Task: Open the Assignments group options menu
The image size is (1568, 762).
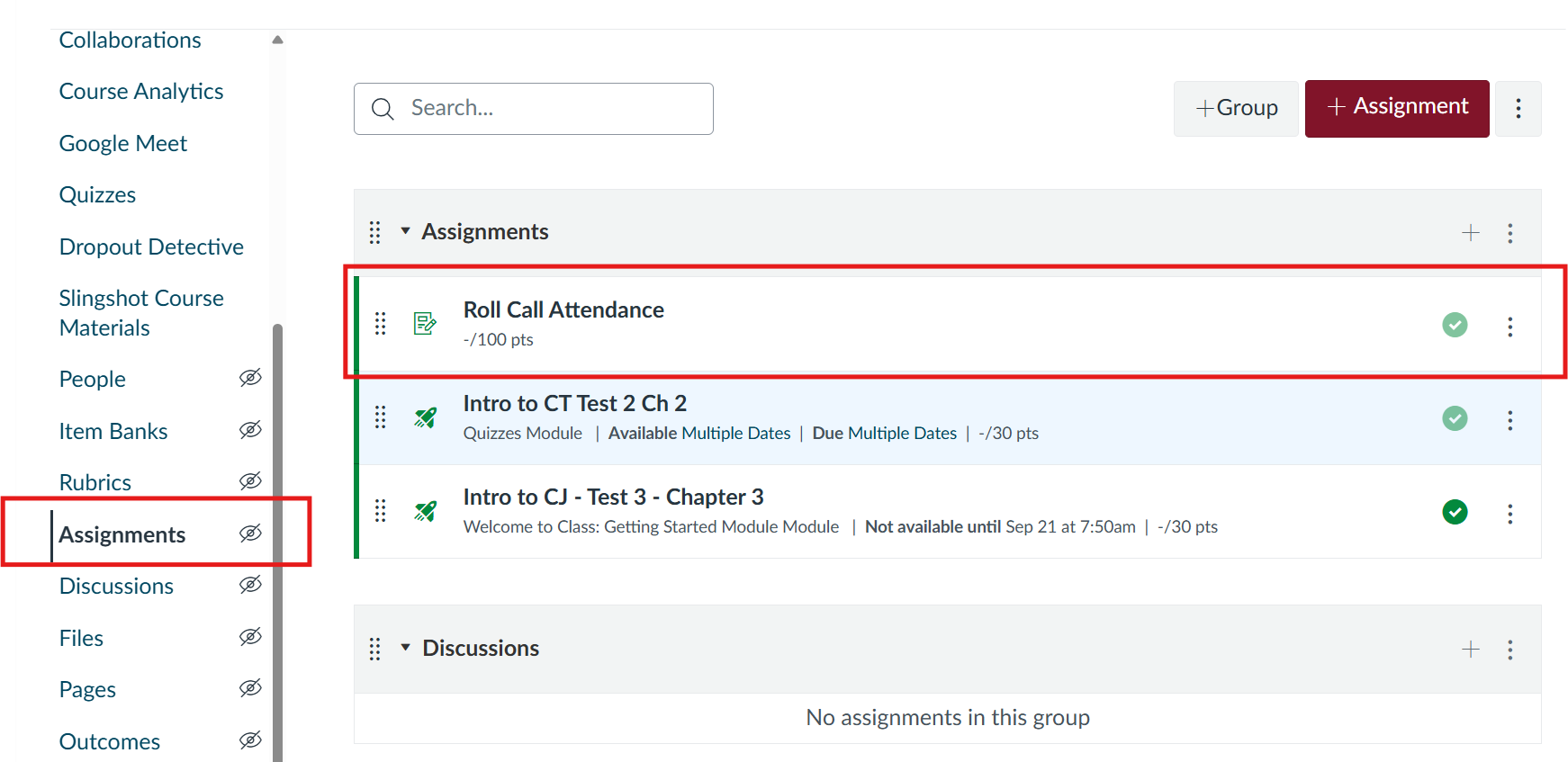Action: coord(1509,234)
